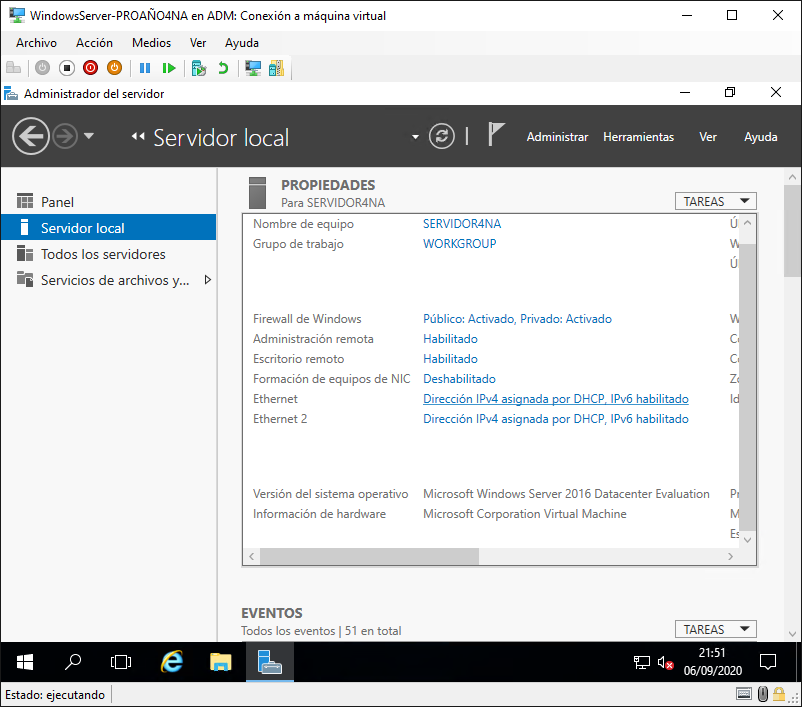Viewport: 802px width, 707px height.
Task: Click the red Shut Down VM icon
Action: pos(91,68)
